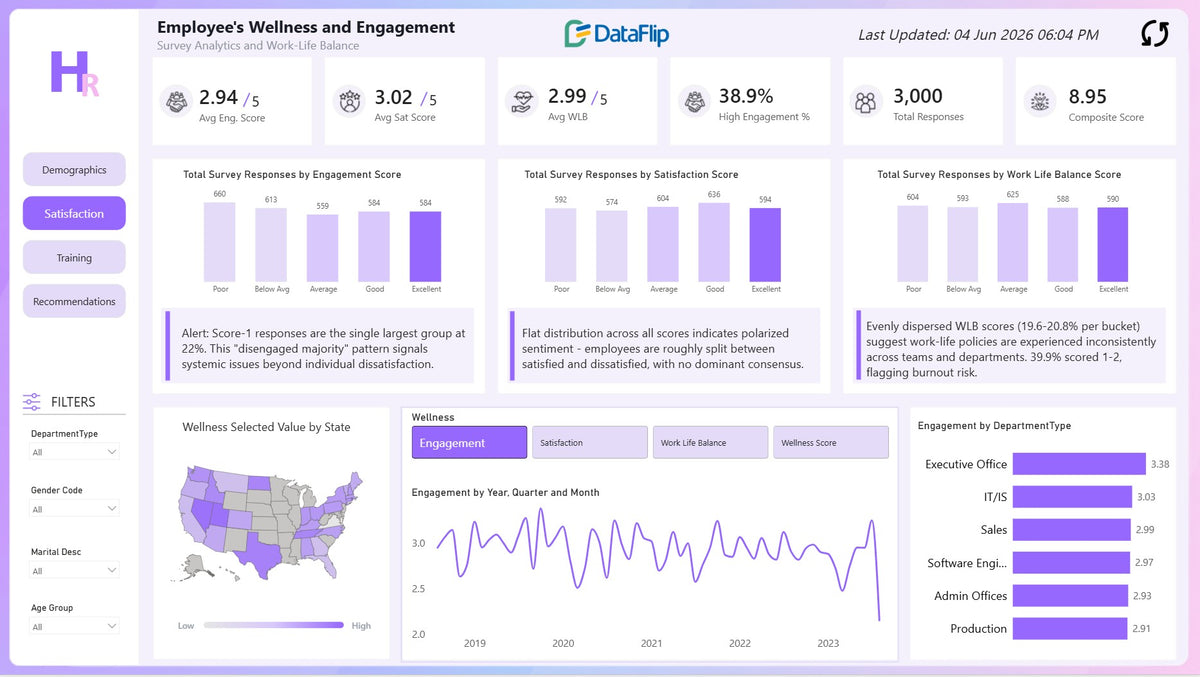
Task: Click the High Engagement % icon
Action: [x=694, y=102]
